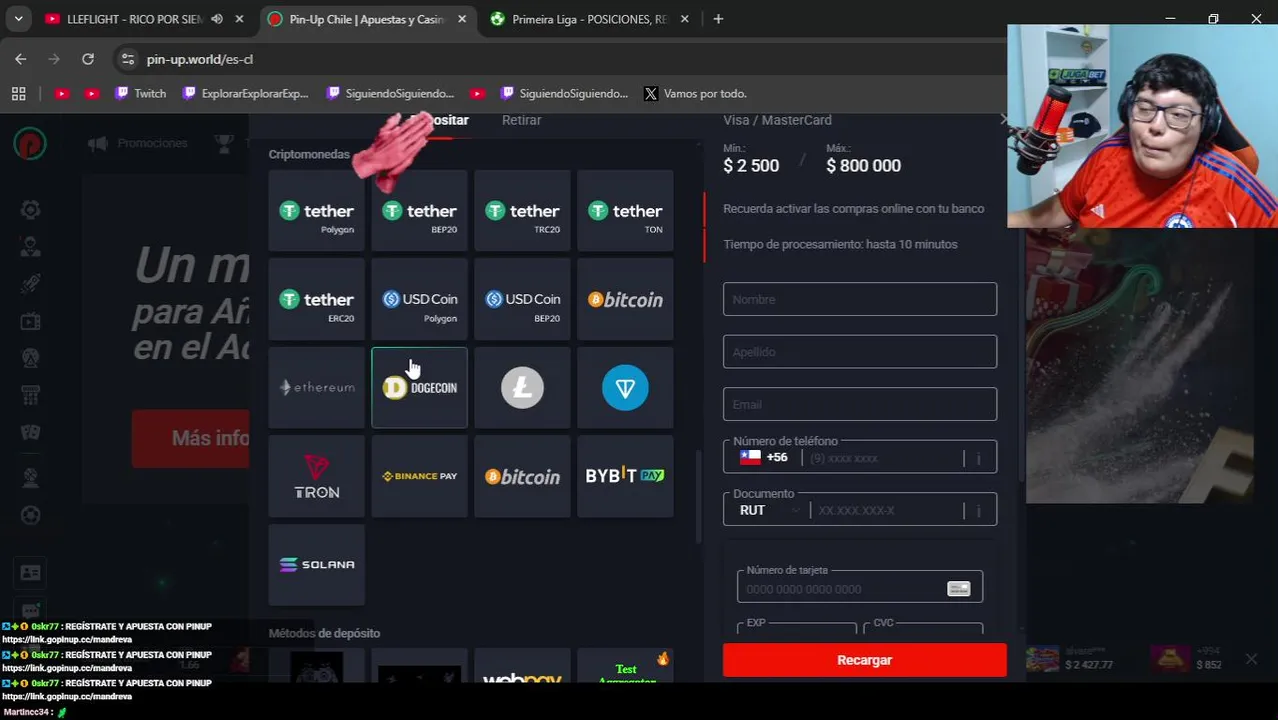
Task: Pick the bitcoin tile beside Binance Pay
Action: click(522, 477)
